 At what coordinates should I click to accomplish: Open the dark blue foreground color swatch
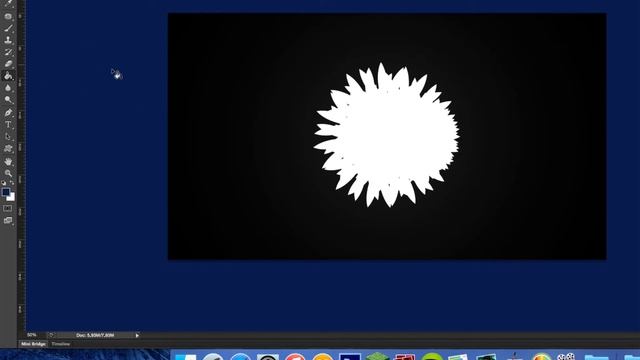point(6,192)
